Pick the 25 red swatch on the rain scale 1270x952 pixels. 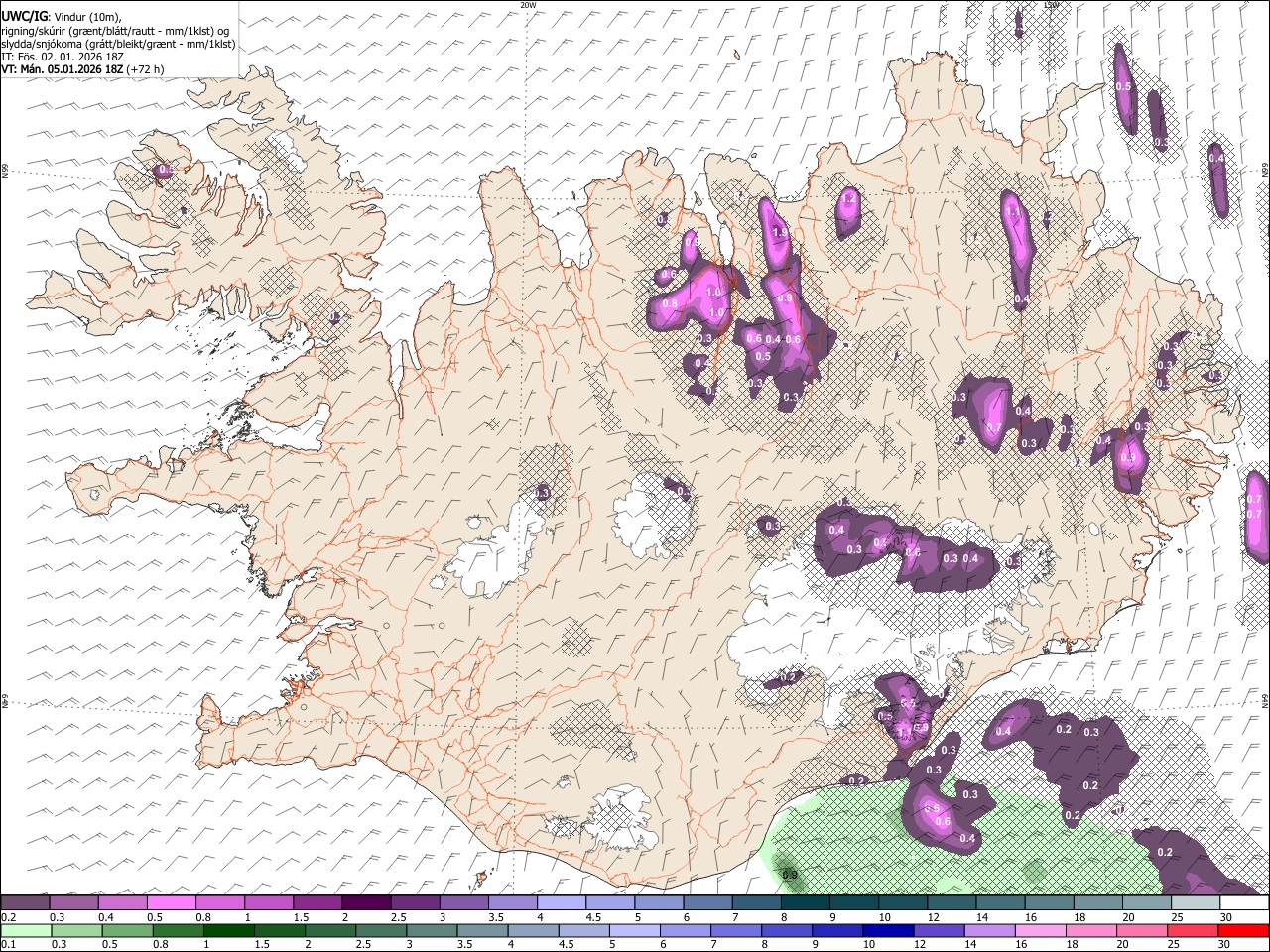pos(1192,931)
